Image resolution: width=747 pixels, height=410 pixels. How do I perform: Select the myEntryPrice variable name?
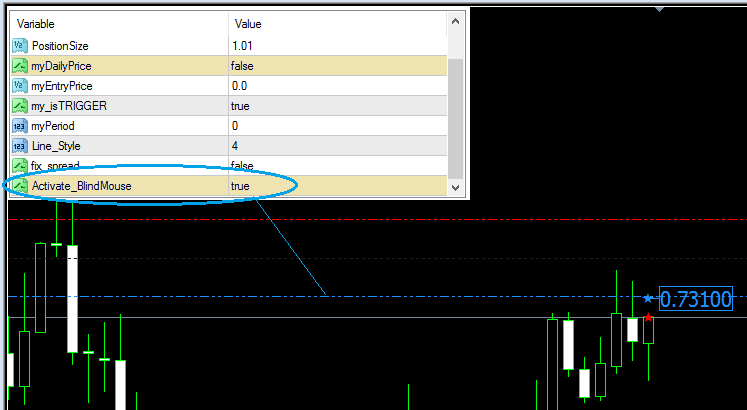click(x=62, y=86)
